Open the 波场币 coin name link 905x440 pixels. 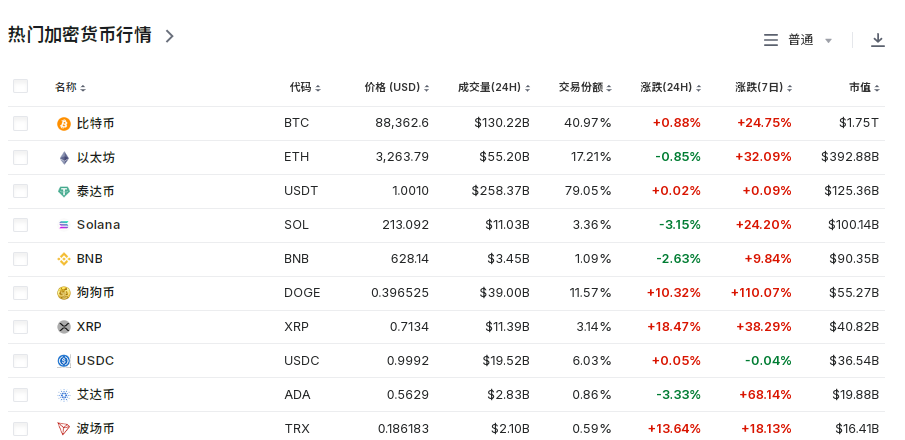pos(95,429)
